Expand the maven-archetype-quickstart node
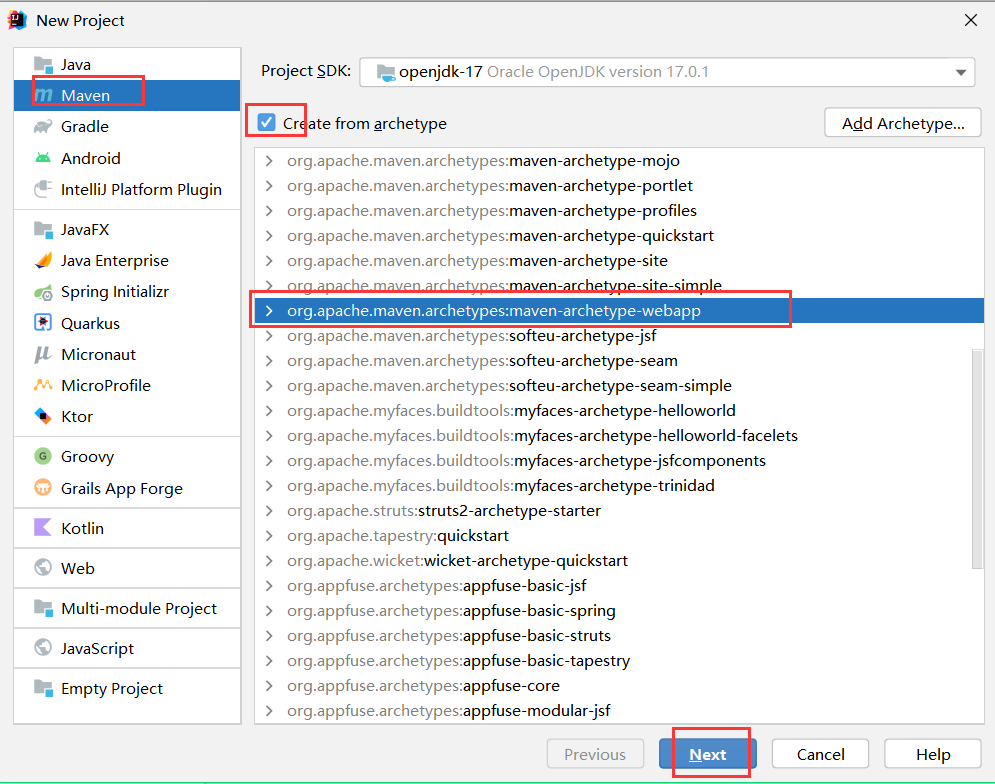The width and height of the screenshot is (995, 784). [x=269, y=236]
